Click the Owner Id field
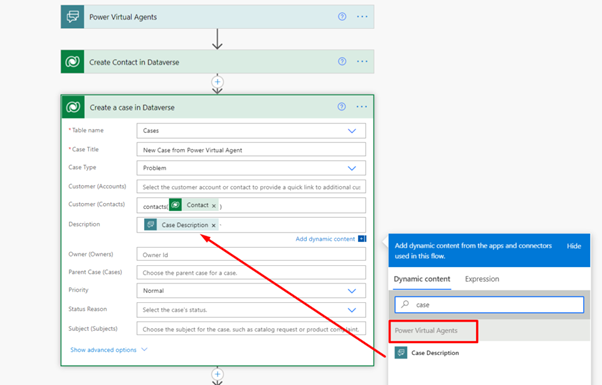602x385 pixels. tap(251, 254)
